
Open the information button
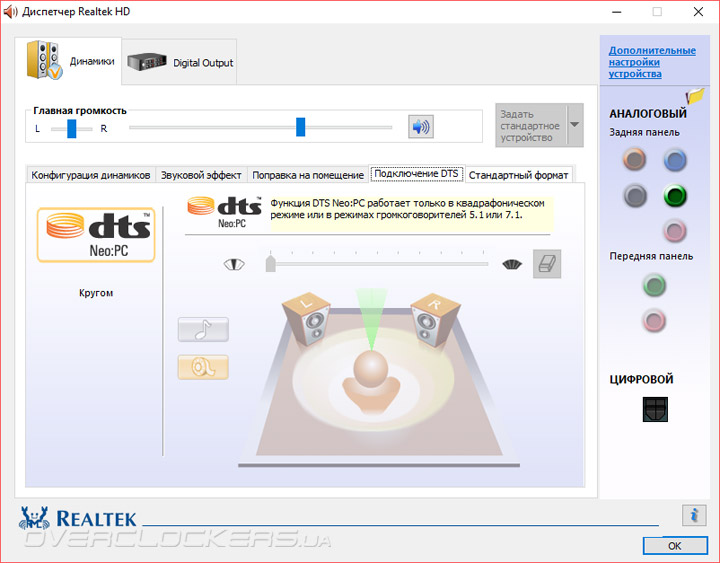(x=694, y=515)
